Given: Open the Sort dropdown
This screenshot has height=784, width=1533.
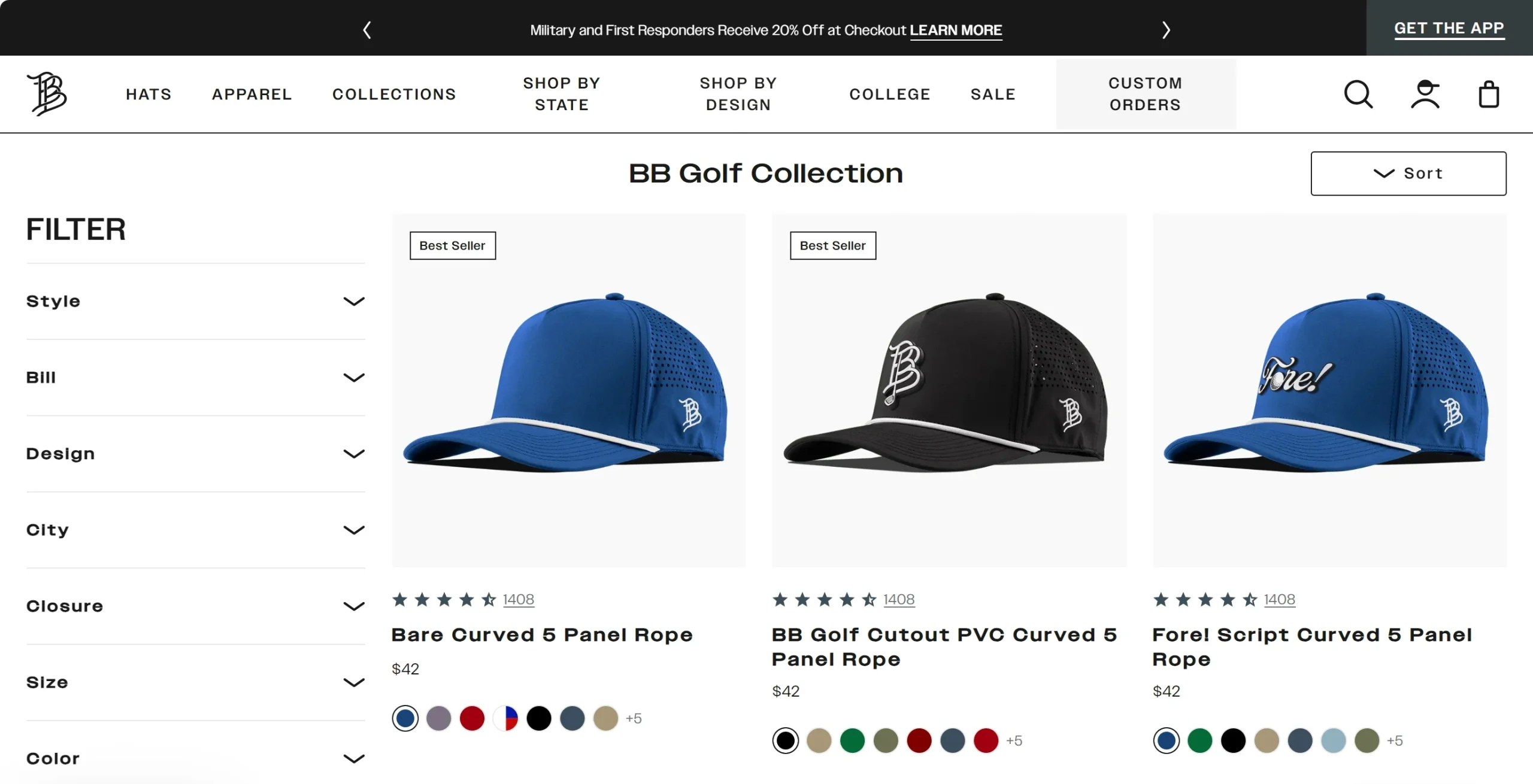Looking at the screenshot, I should click(x=1408, y=174).
